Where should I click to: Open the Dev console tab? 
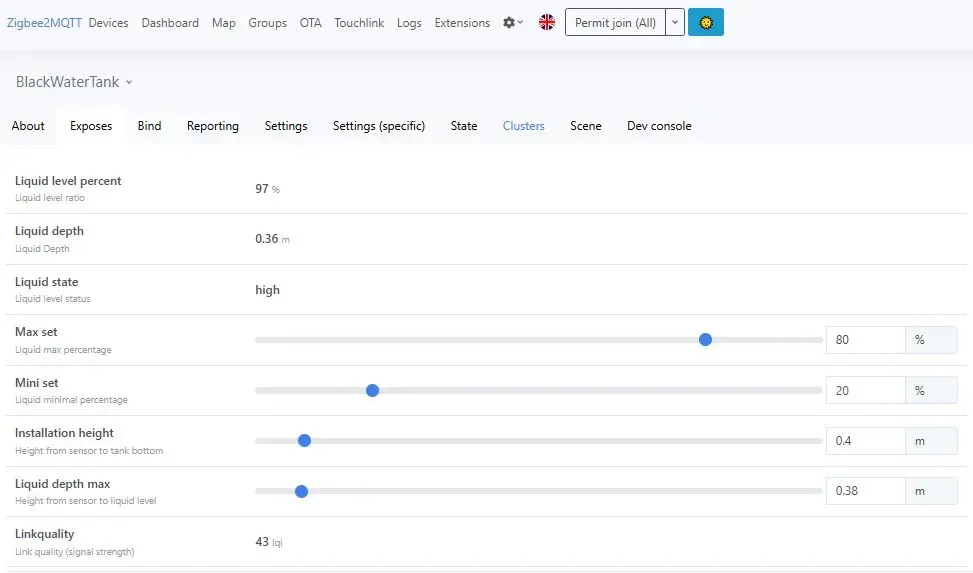[x=659, y=126]
